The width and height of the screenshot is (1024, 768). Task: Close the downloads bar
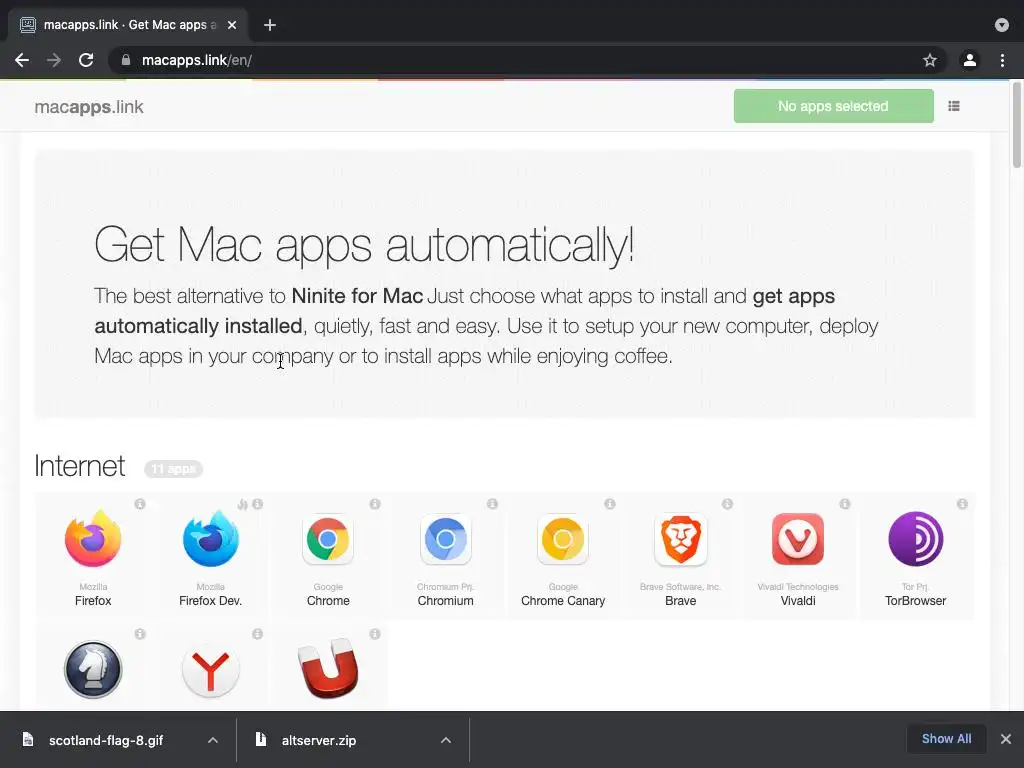(1006, 739)
